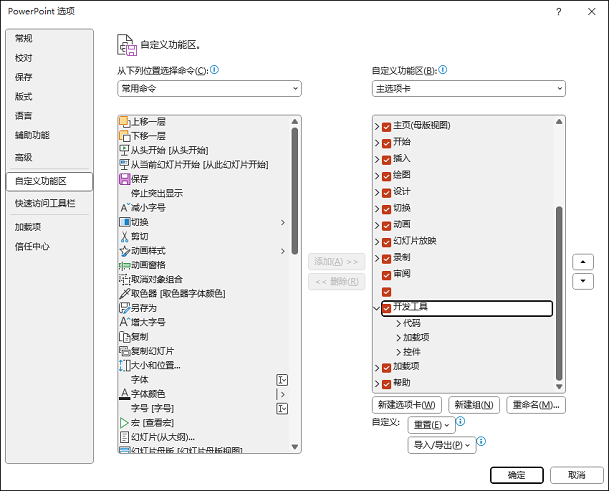
Task: Uncheck the 开始 tab checkbox
Action: 386,143
